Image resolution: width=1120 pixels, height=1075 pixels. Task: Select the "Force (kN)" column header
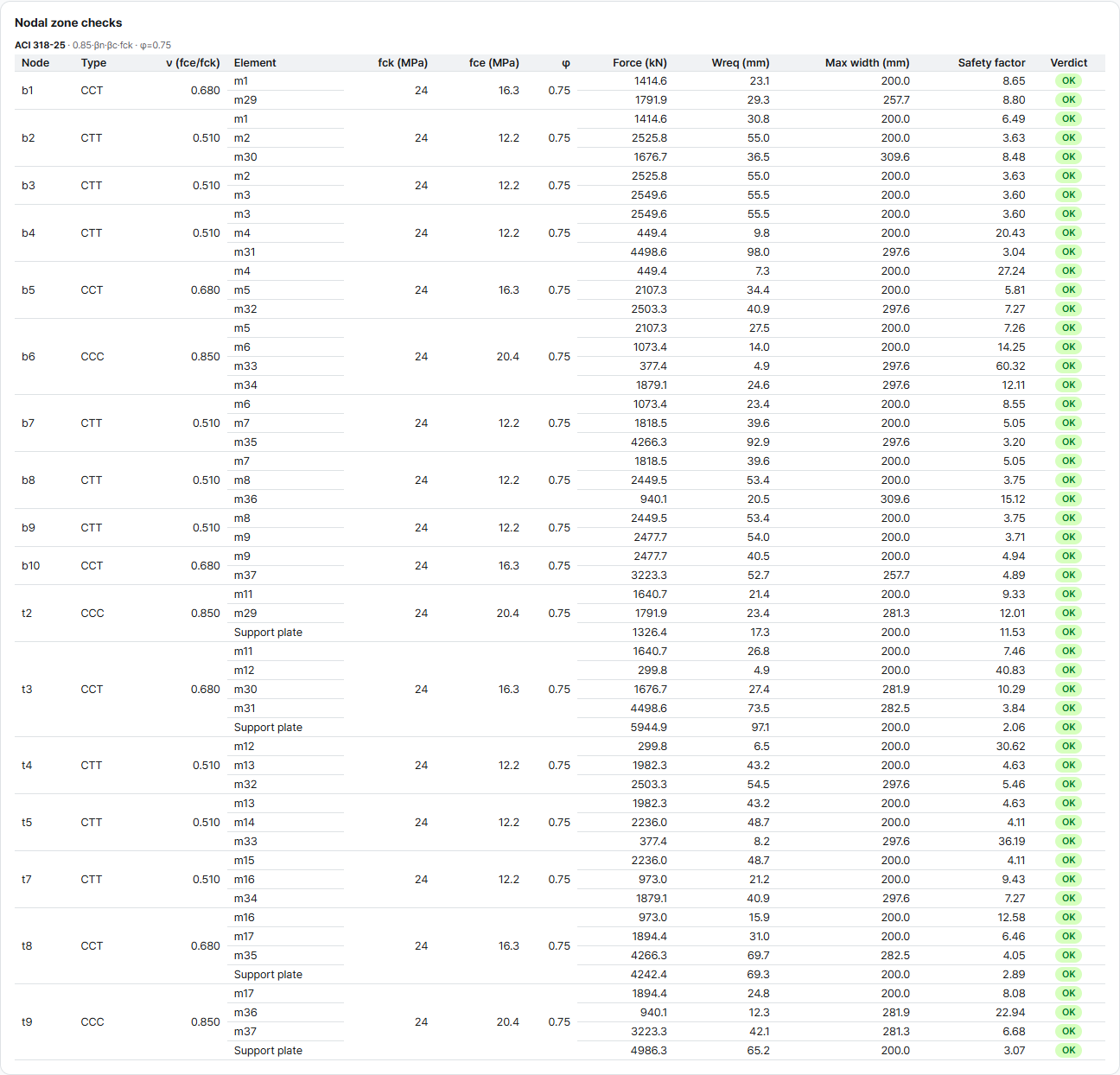(x=640, y=62)
